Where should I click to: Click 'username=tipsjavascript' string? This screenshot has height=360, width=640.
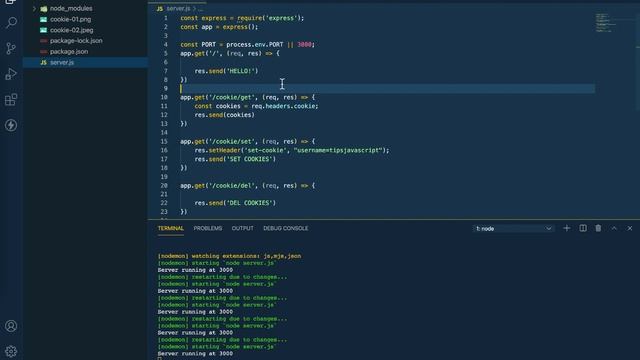[338, 150]
